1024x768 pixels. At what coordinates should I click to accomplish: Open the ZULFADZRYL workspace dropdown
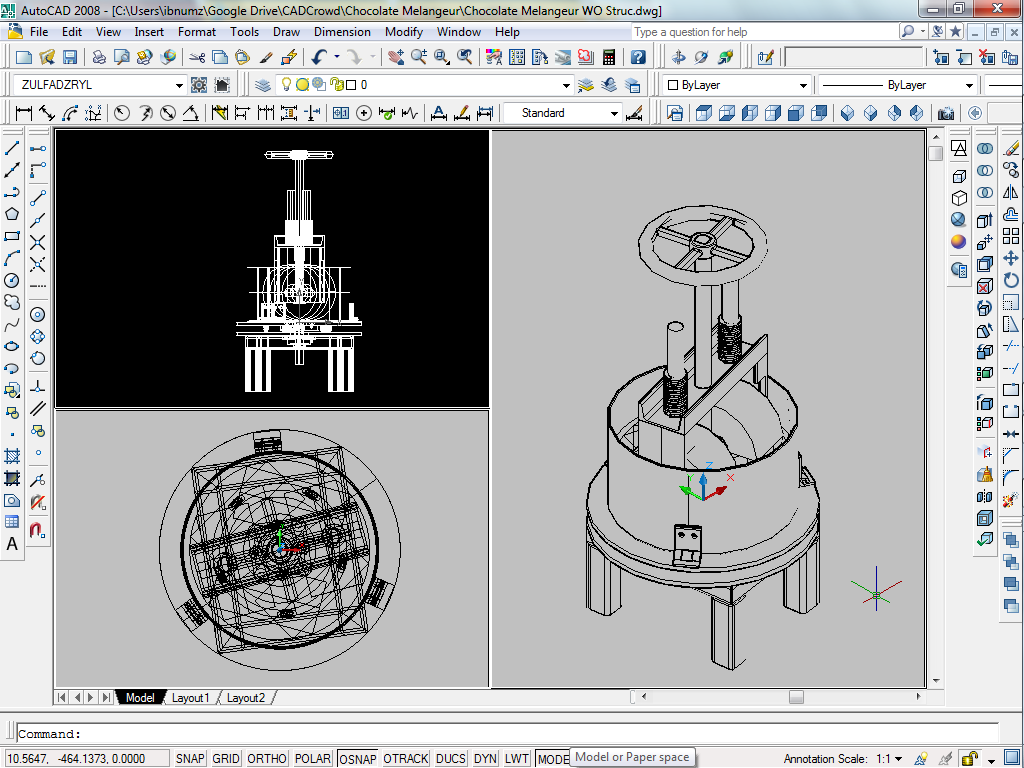click(x=180, y=86)
